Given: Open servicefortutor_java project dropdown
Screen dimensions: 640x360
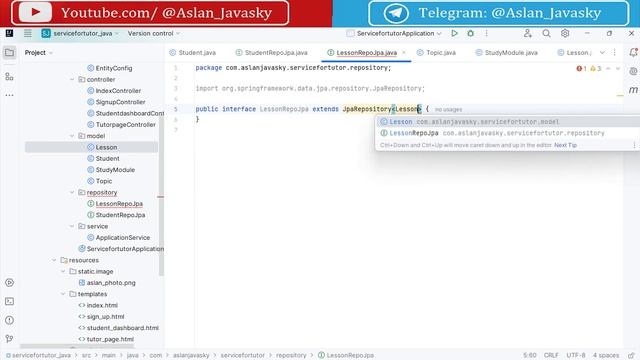Looking at the screenshot, I should point(80,33).
